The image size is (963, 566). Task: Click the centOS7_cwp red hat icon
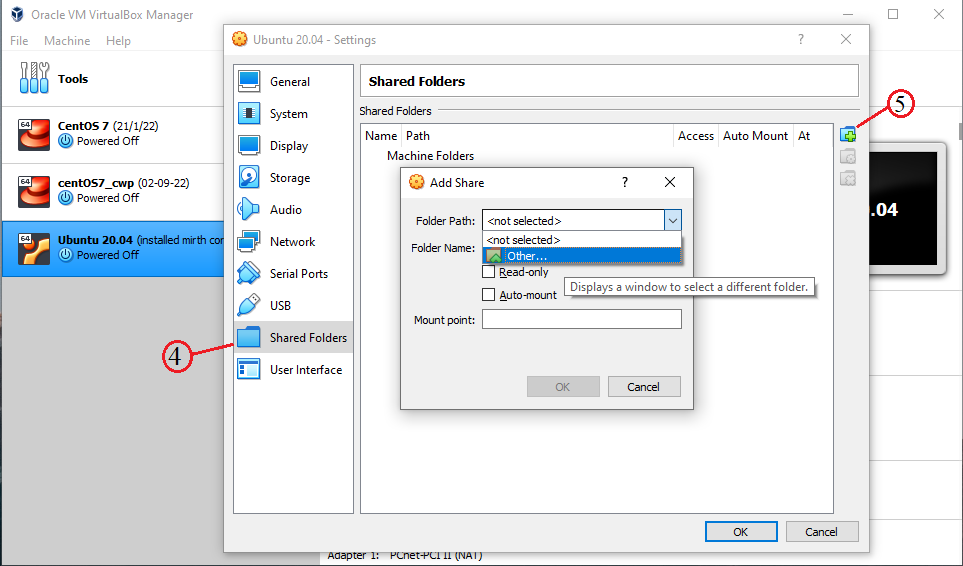click(x=34, y=192)
